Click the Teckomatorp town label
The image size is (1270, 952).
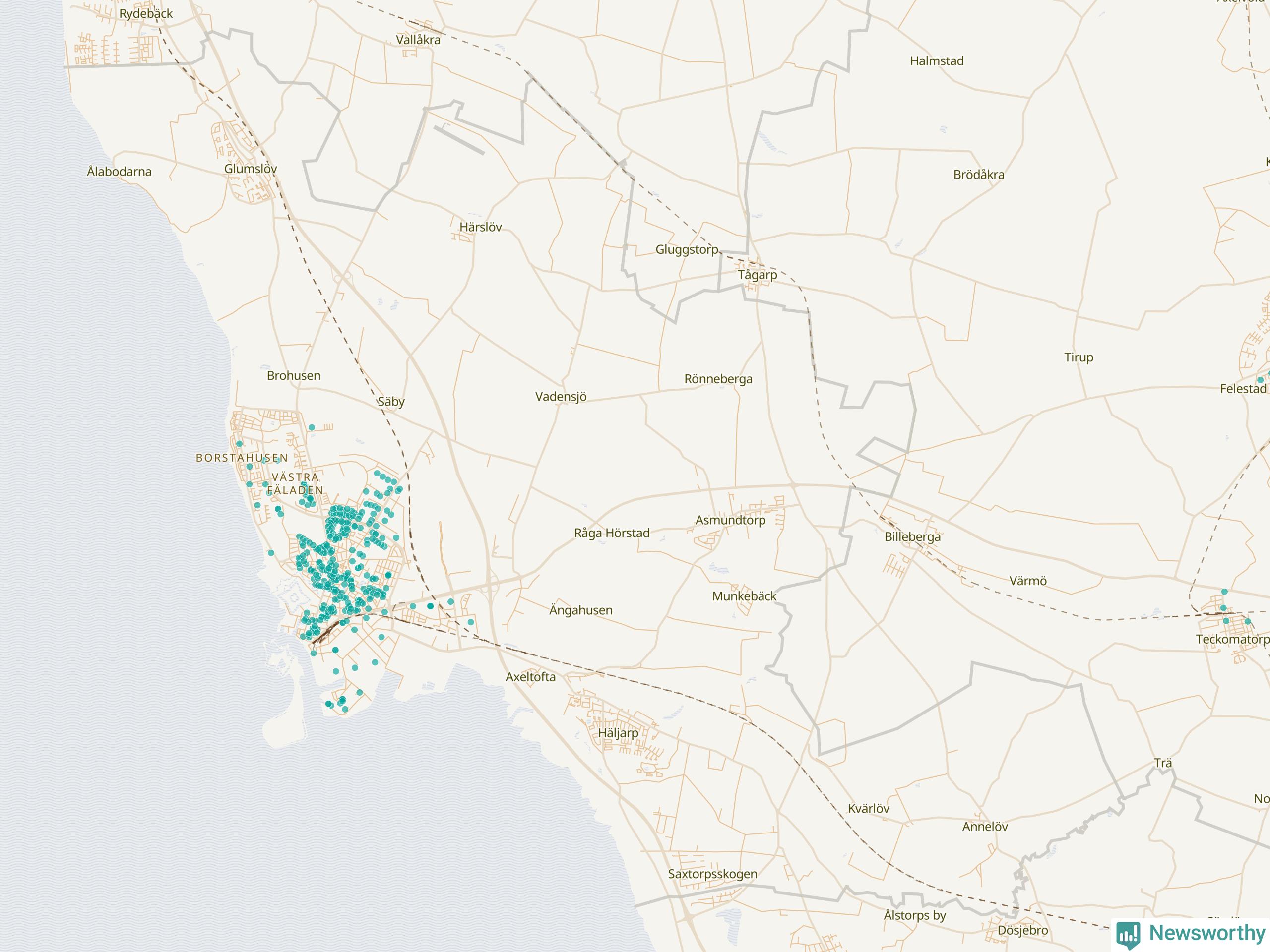point(1232,639)
